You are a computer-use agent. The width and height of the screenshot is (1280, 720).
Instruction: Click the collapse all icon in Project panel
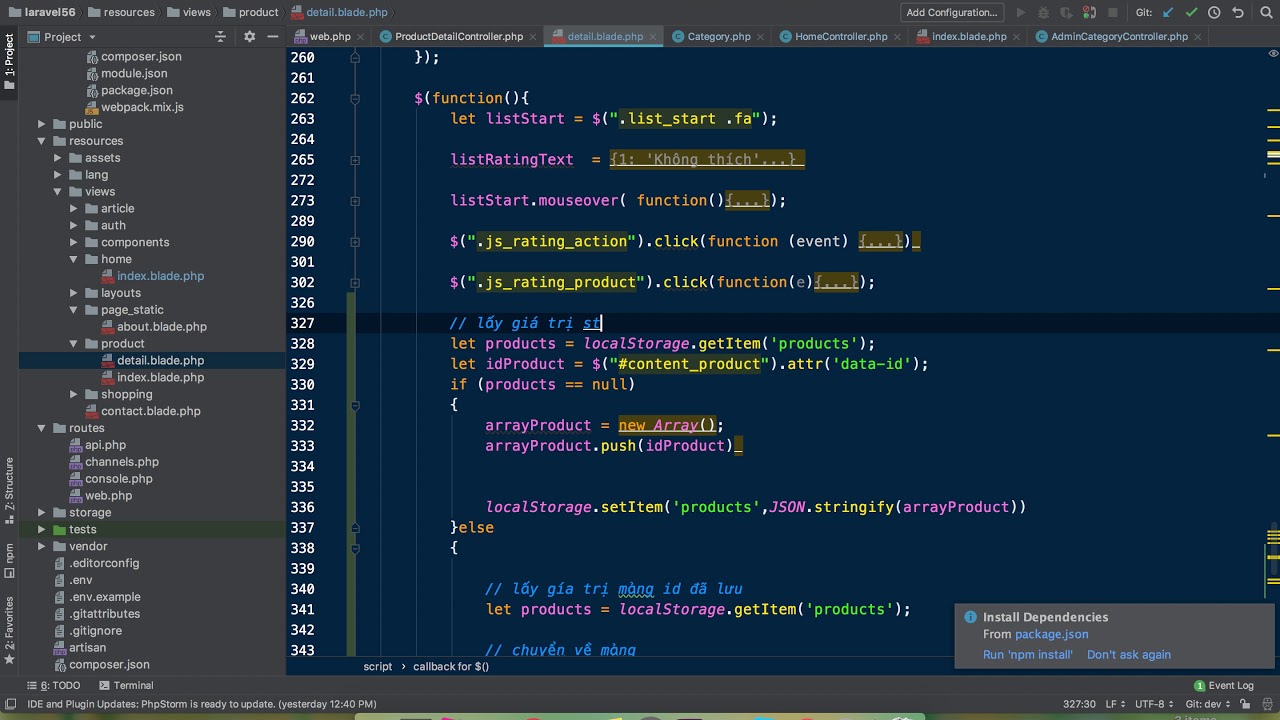click(221, 37)
